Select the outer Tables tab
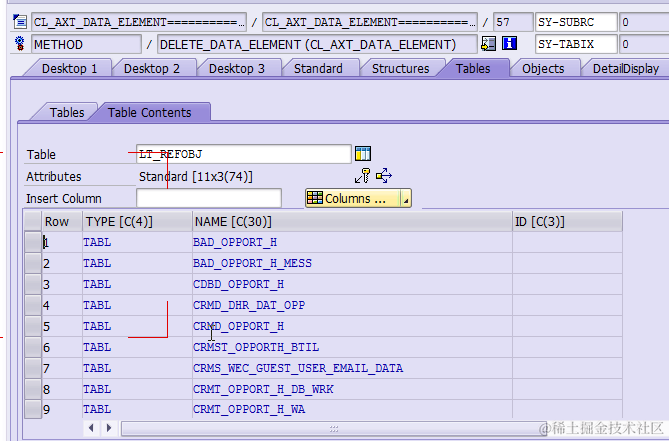 click(473, 69)
